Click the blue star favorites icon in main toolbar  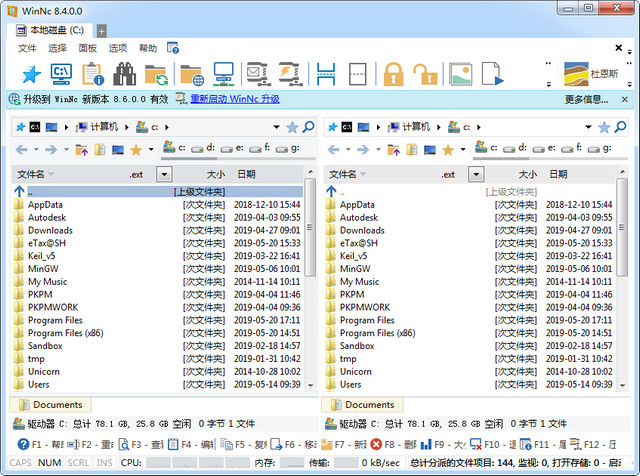coord(31,73)
